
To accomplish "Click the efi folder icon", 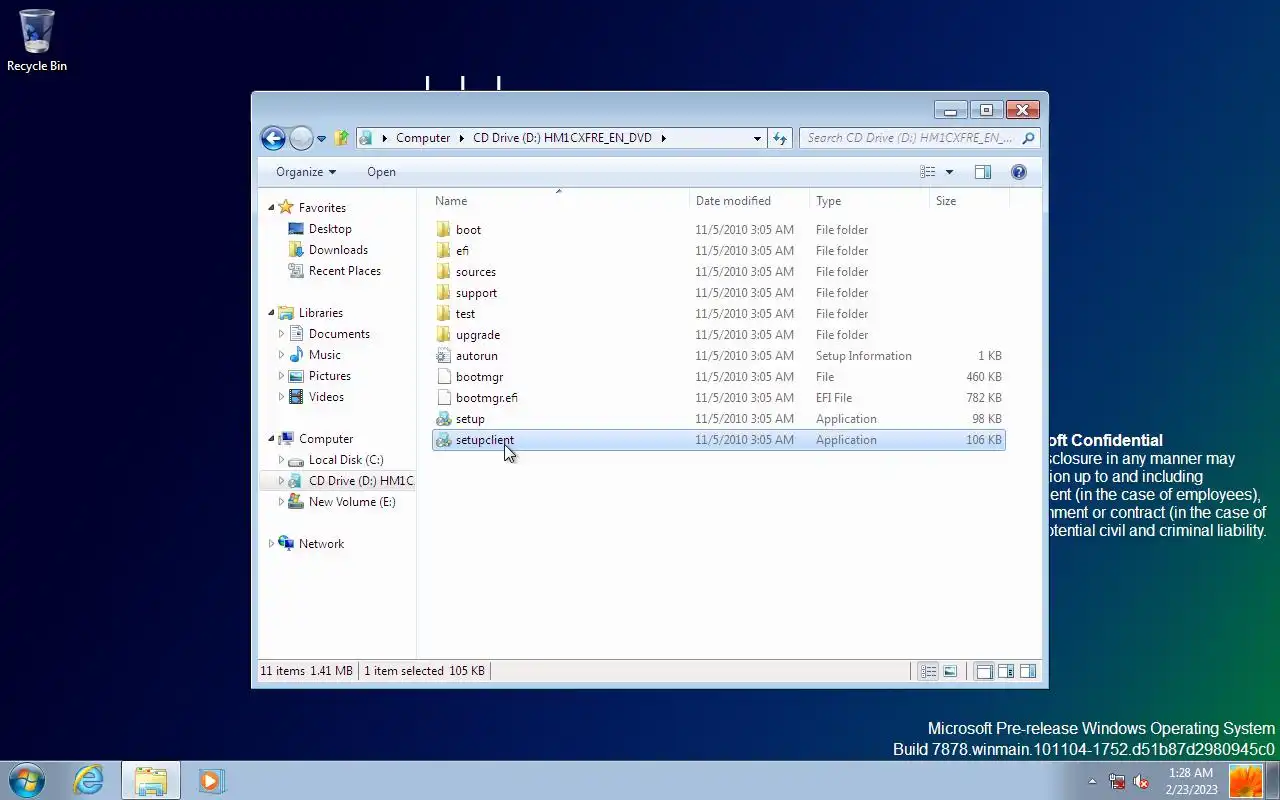I will 444,251.
